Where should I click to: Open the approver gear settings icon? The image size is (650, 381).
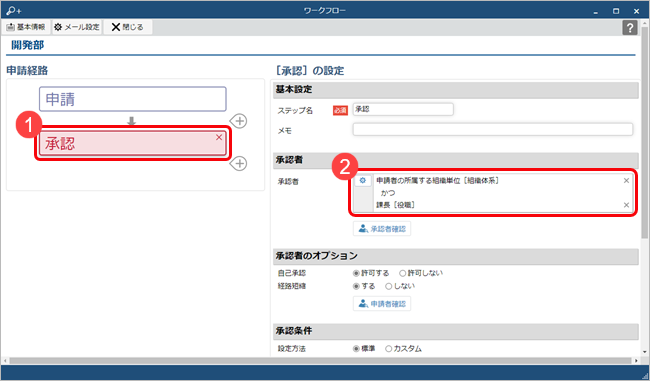point(363,180)
